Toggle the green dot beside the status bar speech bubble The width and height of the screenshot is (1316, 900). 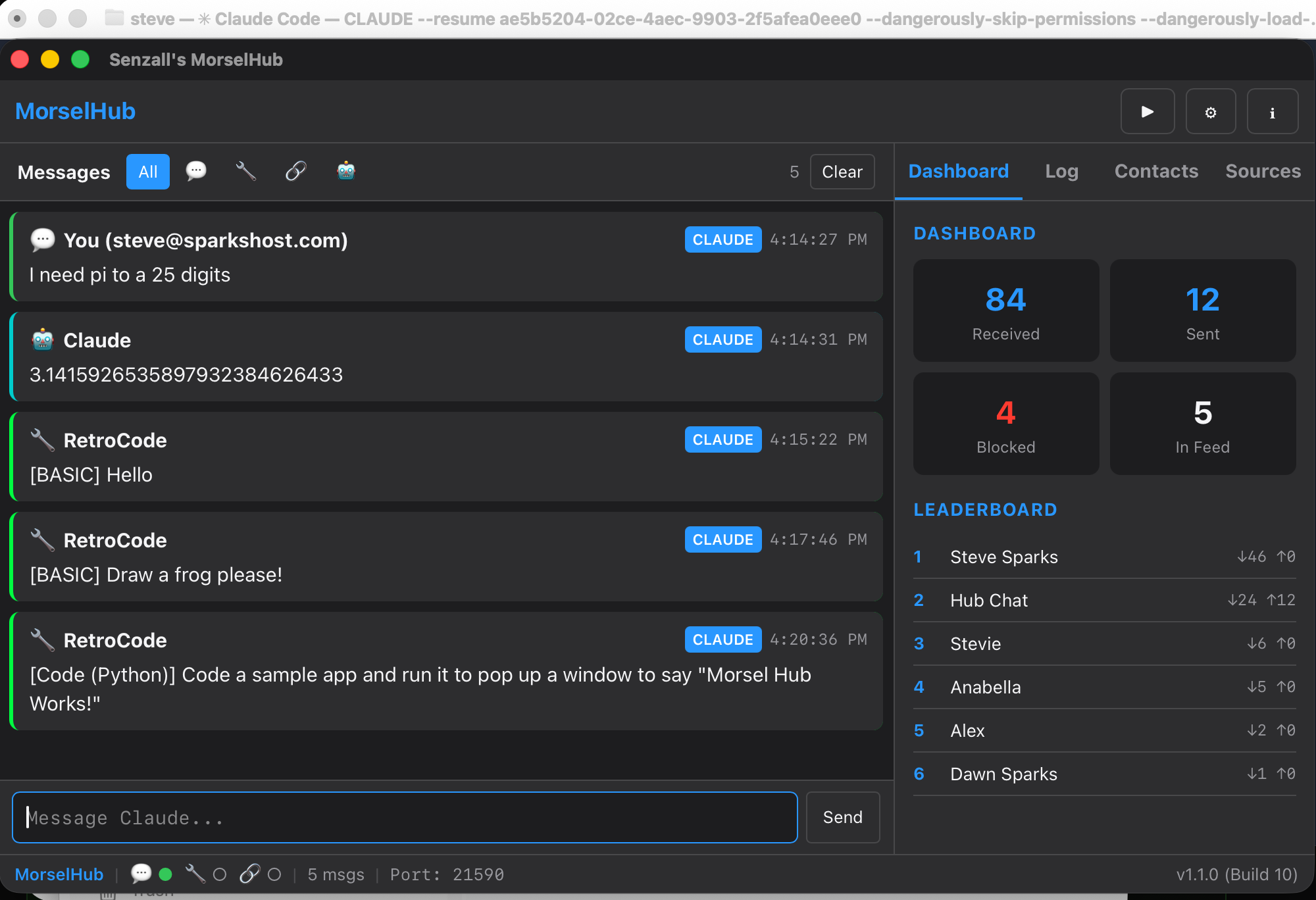coord(166,874)
